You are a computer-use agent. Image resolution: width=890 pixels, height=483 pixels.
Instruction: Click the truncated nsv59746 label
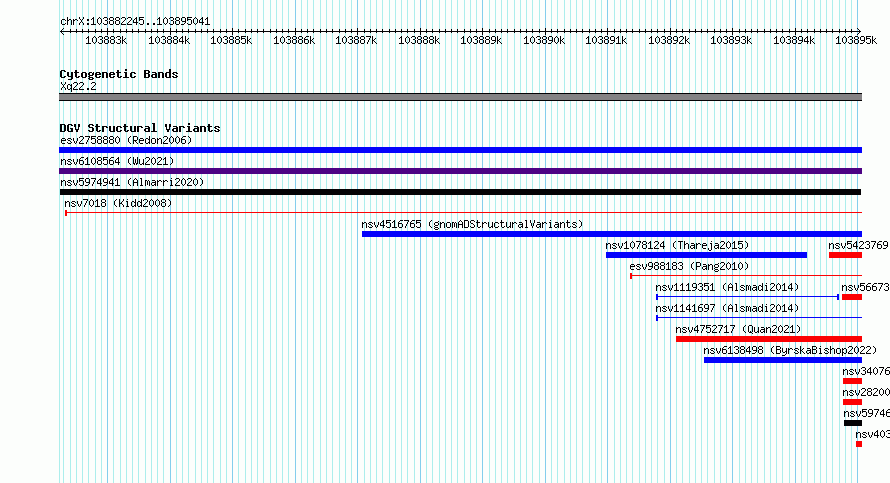point(866,413)
